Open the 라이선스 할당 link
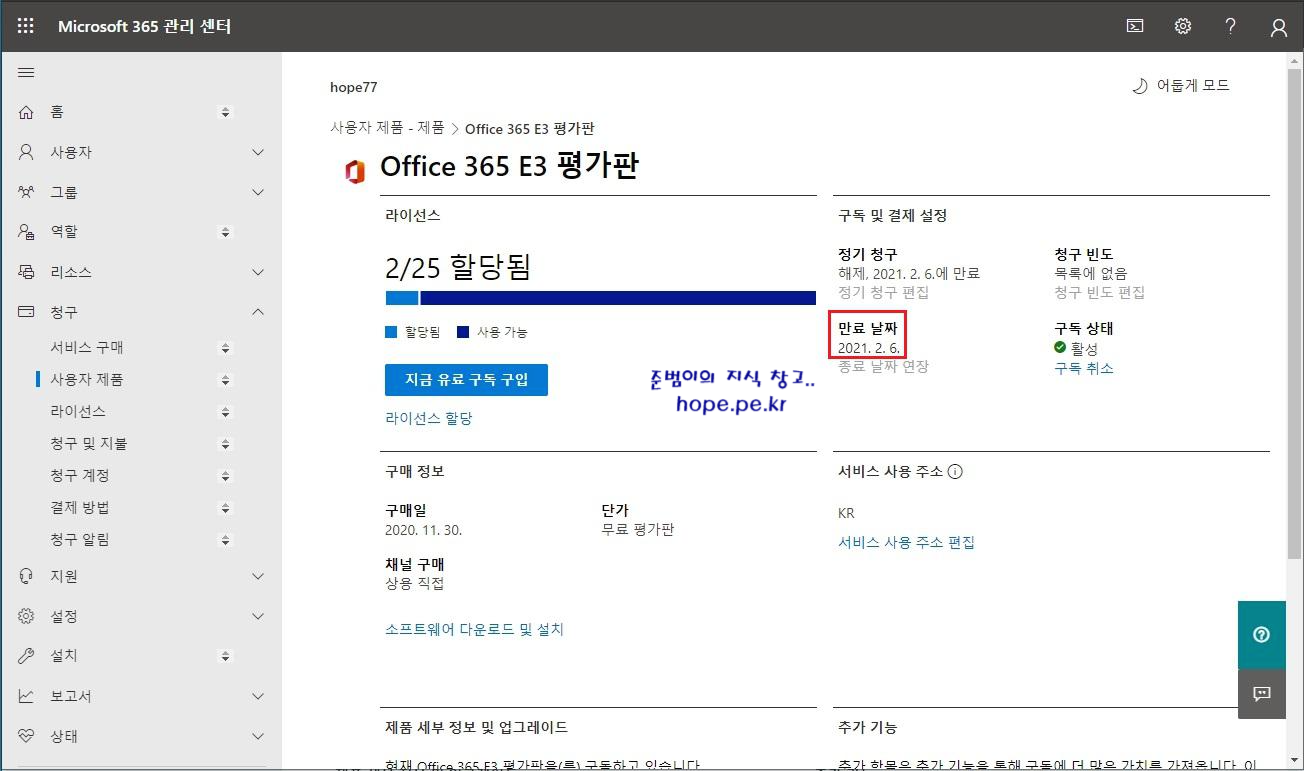This screenshot has height=771, width=1304. pyautogui.click(x=429, y=419)
